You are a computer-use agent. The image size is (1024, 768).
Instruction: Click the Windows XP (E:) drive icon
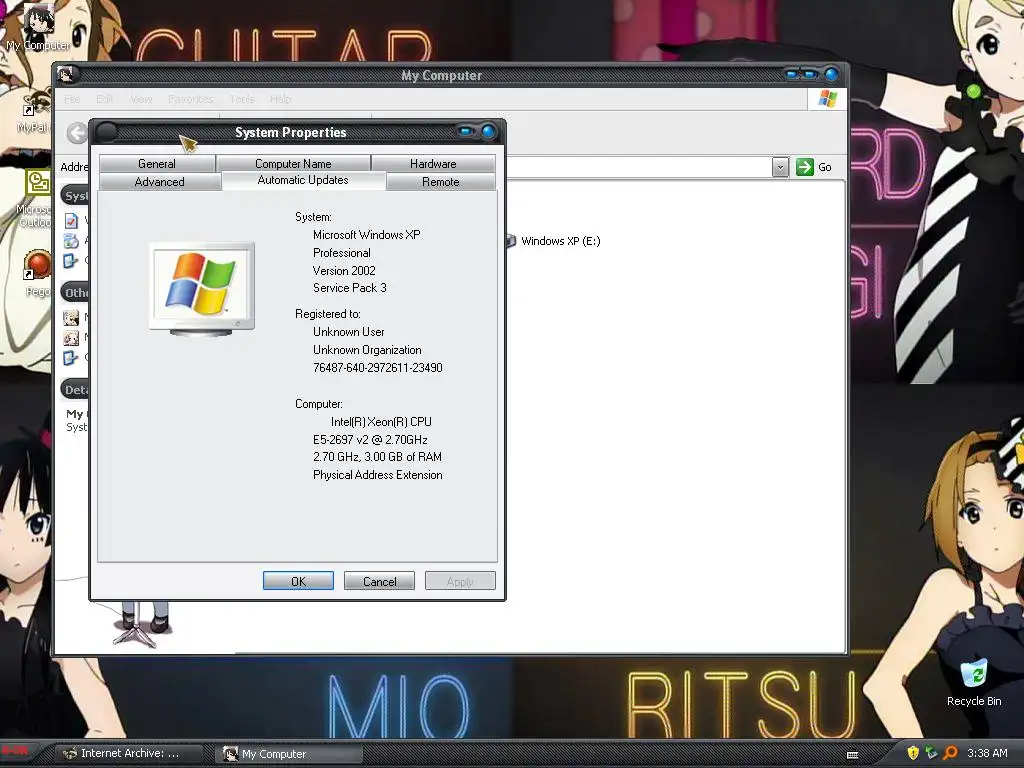point(511,240)
